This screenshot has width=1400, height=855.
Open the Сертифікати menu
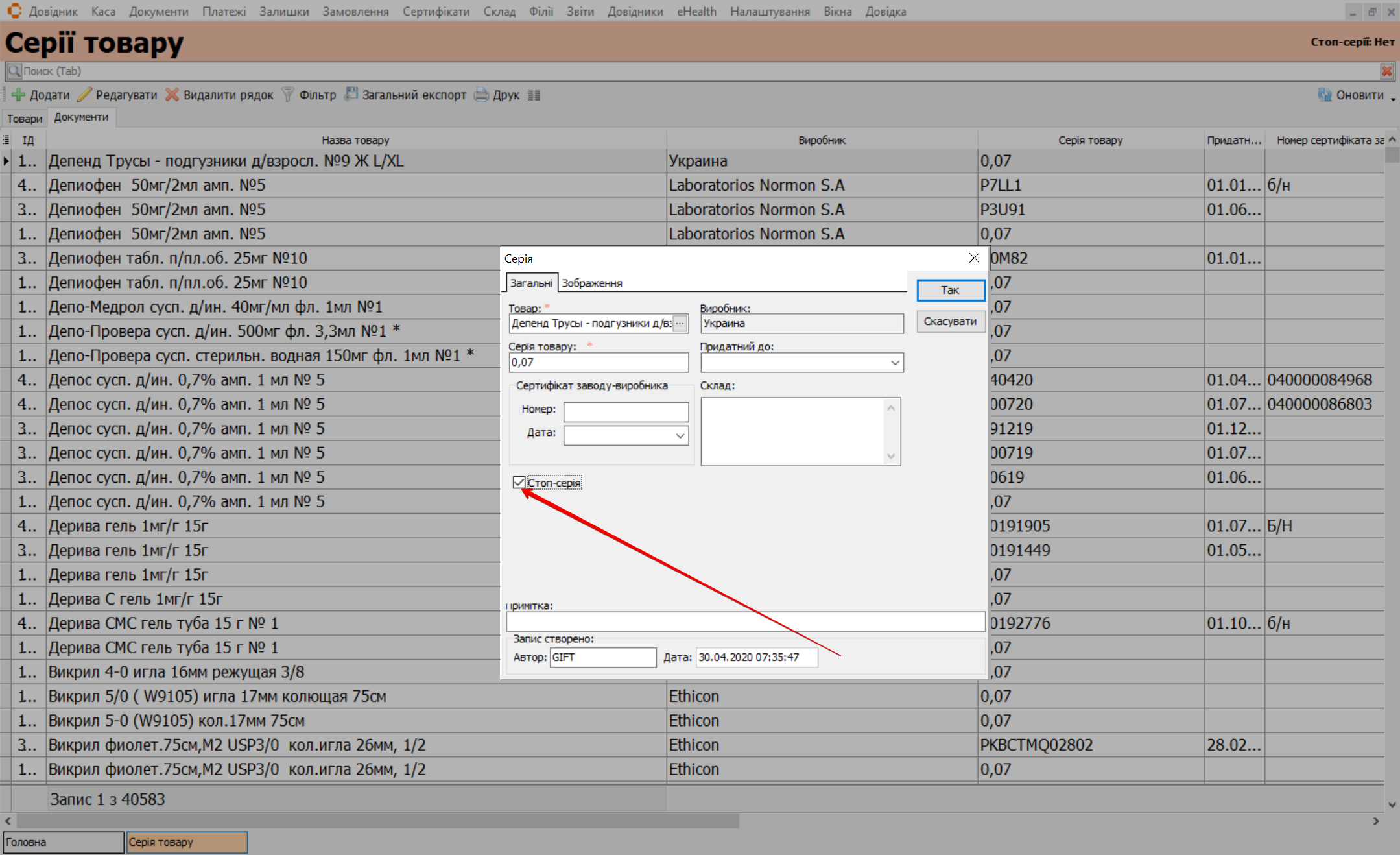436,12
